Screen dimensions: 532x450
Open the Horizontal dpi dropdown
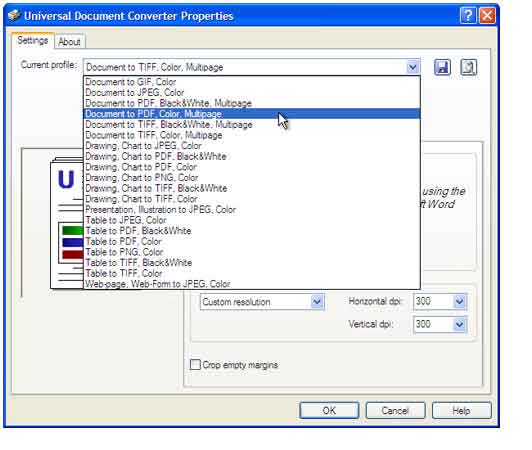[x=459, y=301]
